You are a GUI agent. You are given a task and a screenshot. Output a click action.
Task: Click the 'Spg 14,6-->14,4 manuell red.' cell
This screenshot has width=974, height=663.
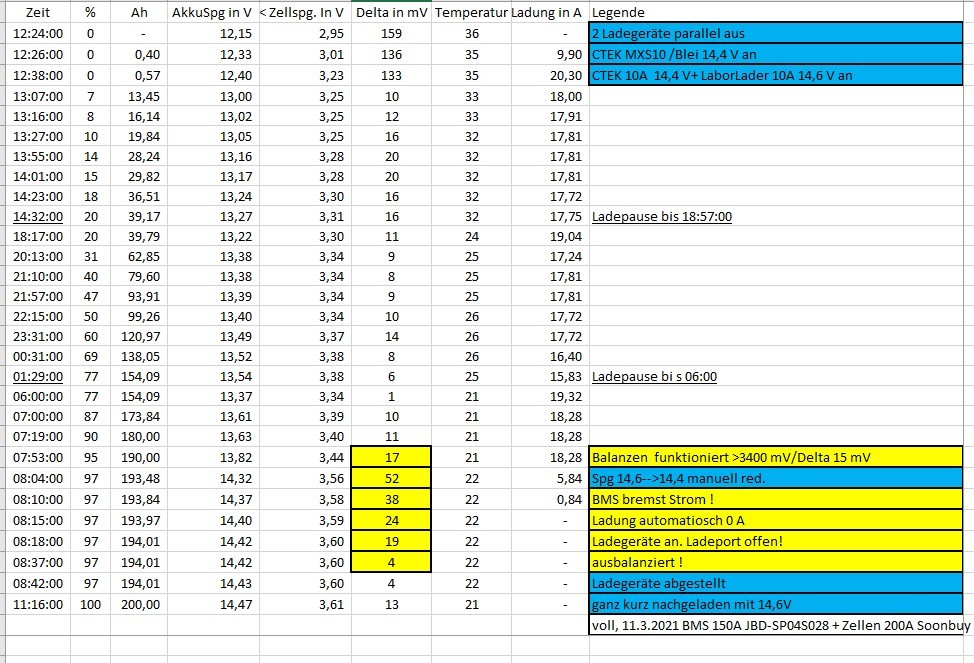(776, 478)
